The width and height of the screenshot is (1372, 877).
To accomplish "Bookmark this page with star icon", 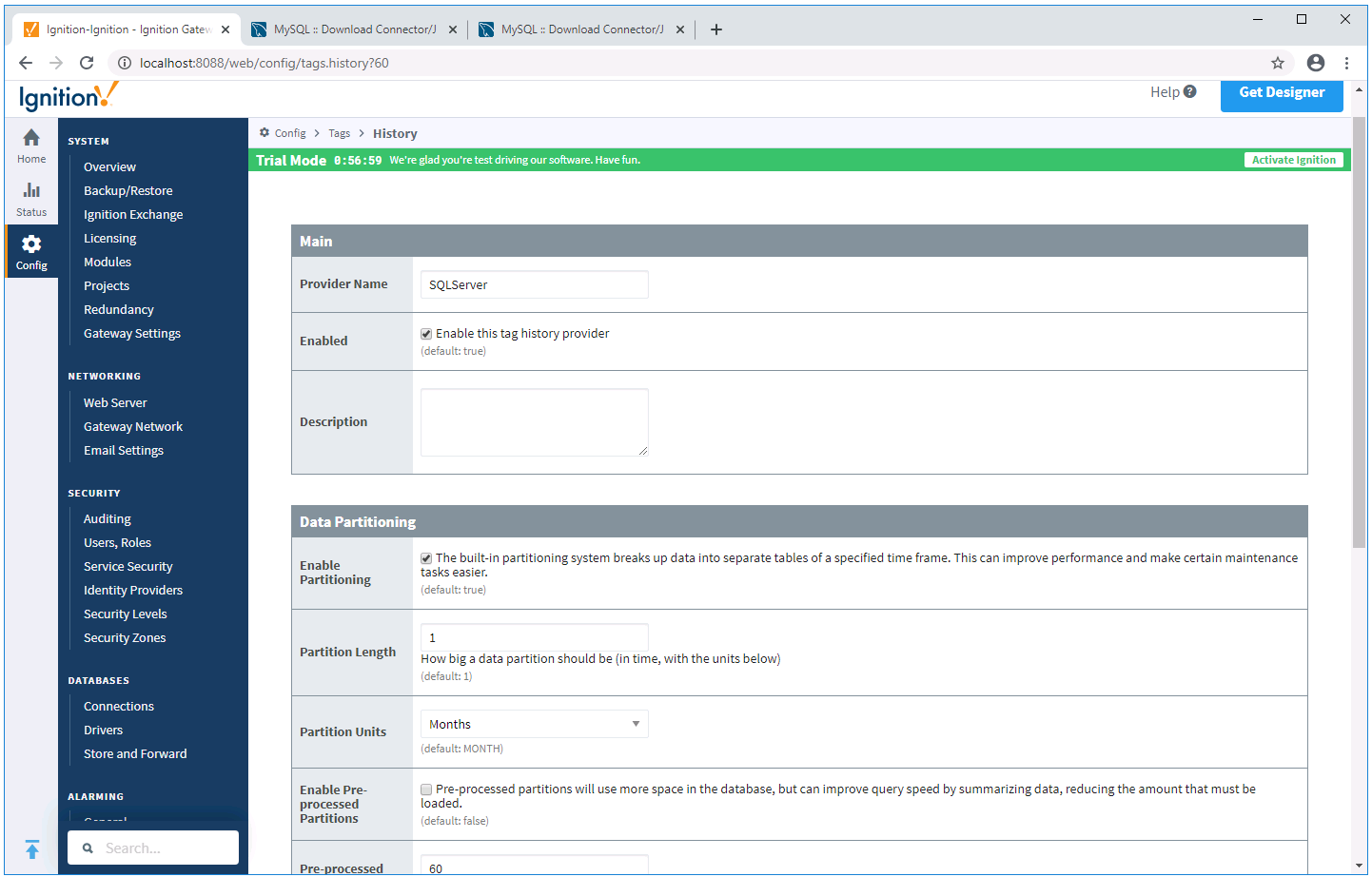I will (x=1278, y=63).
